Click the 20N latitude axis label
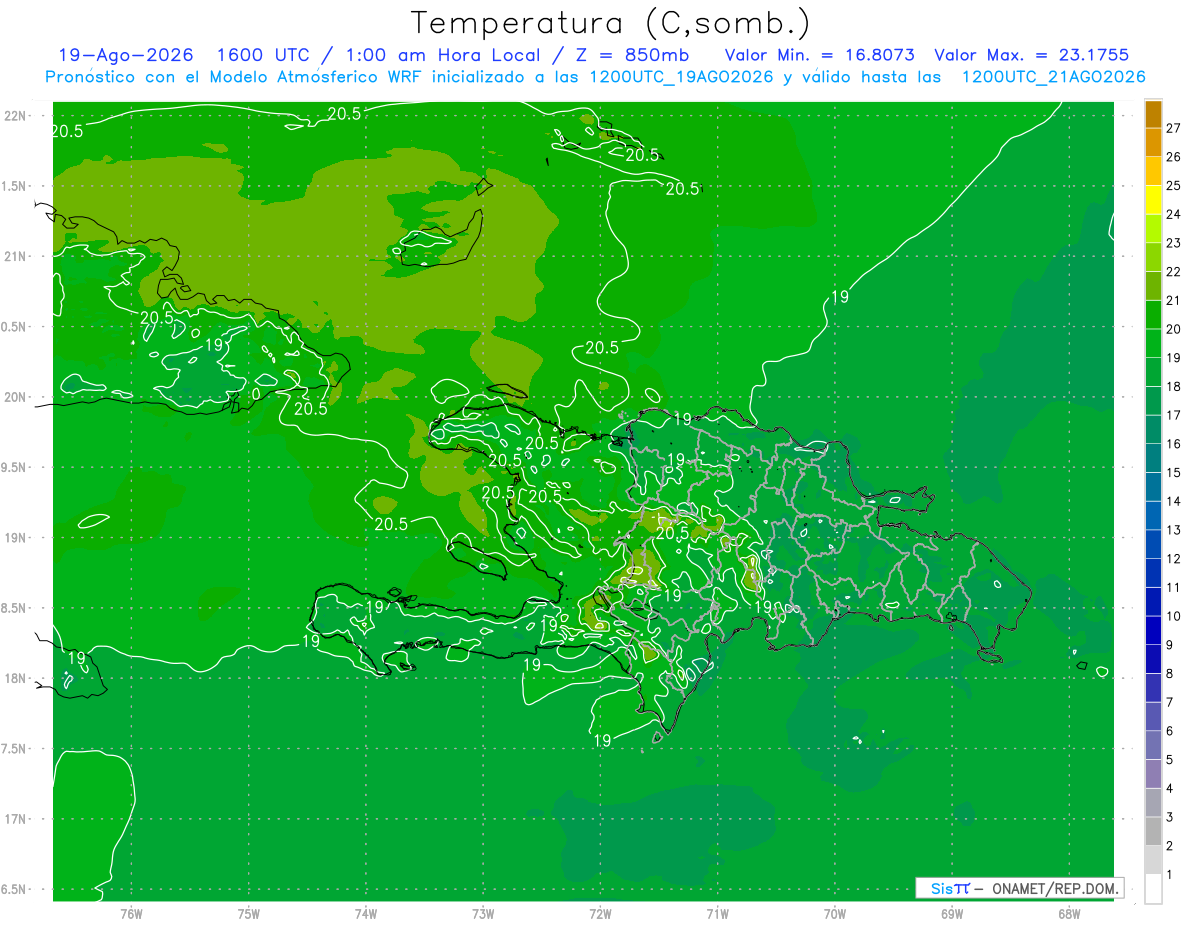Image resolution: width=1200 pixels, height=927 pixels. (x=15, y=397)
